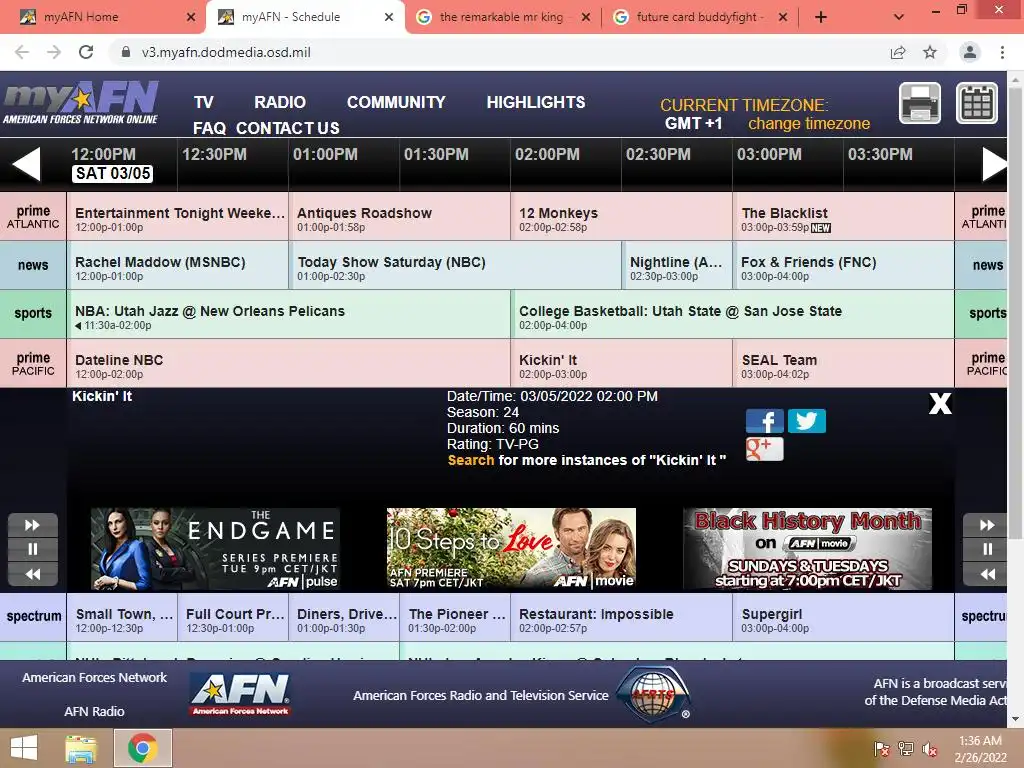The image size is (1024, 768).
Task: Switch to 'the remarkable mr king' tab
Action: 501,17
